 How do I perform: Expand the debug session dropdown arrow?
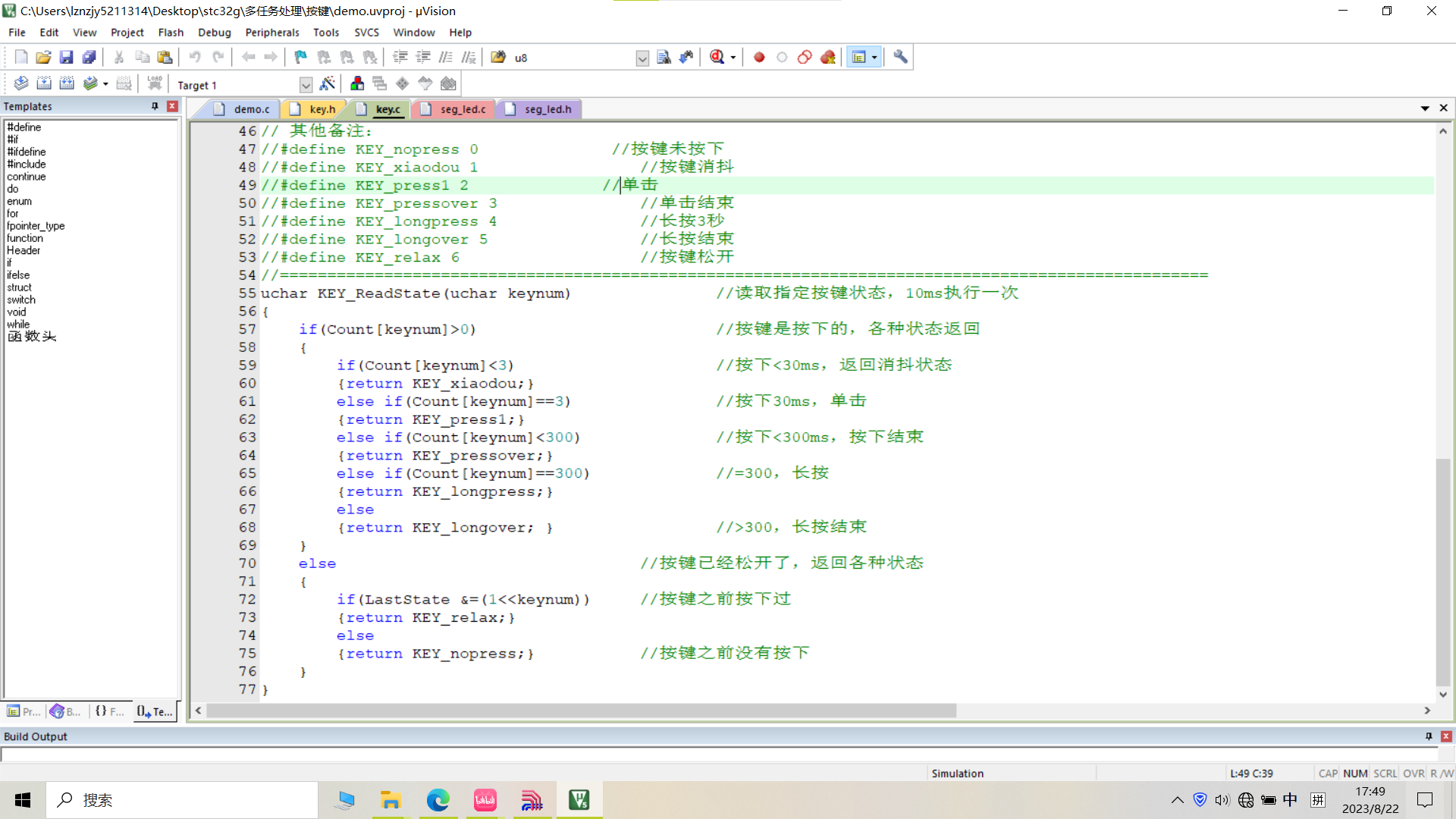coord(733,58)
